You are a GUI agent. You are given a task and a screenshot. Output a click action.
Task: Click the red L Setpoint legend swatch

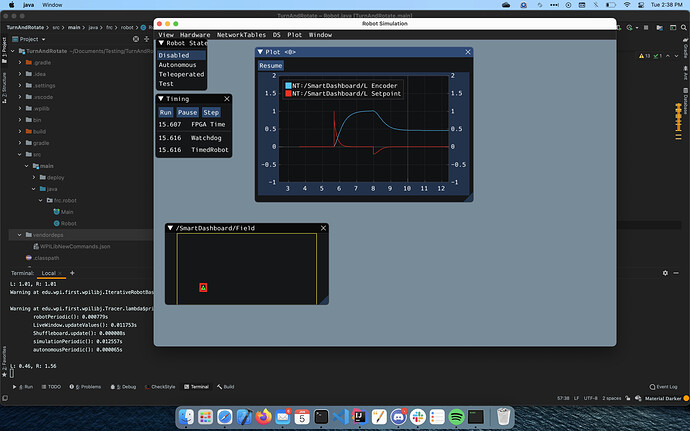click(x=288, y=93)
